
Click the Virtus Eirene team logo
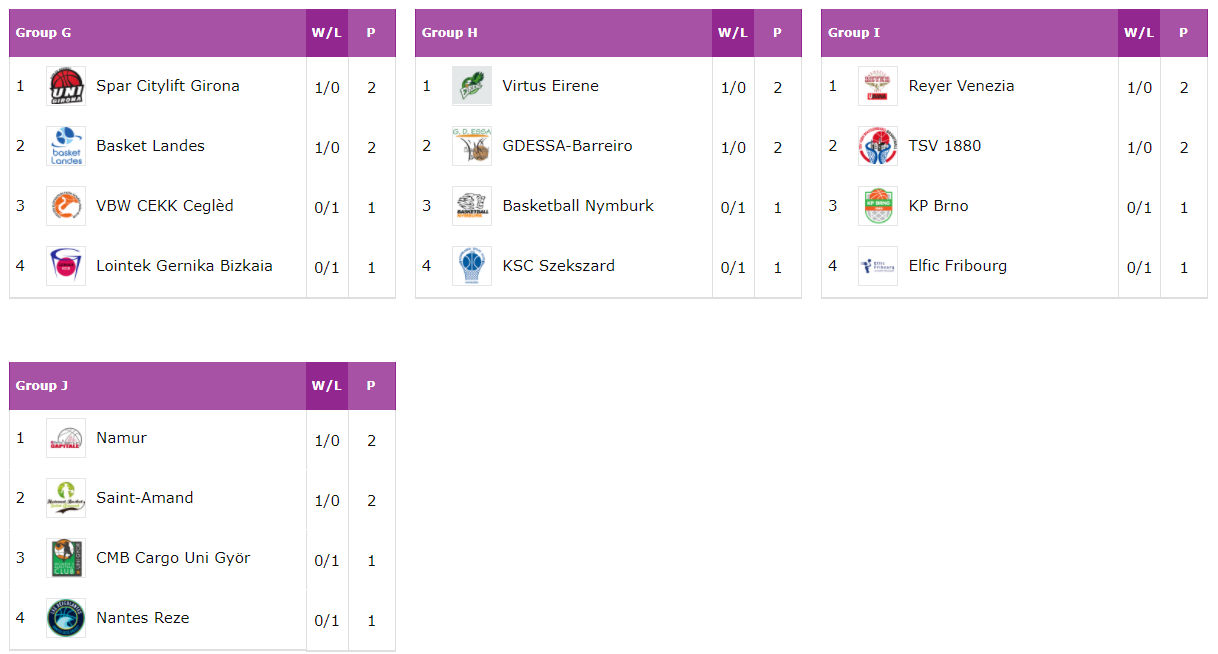pyautogui.click(x=472, y=86)
